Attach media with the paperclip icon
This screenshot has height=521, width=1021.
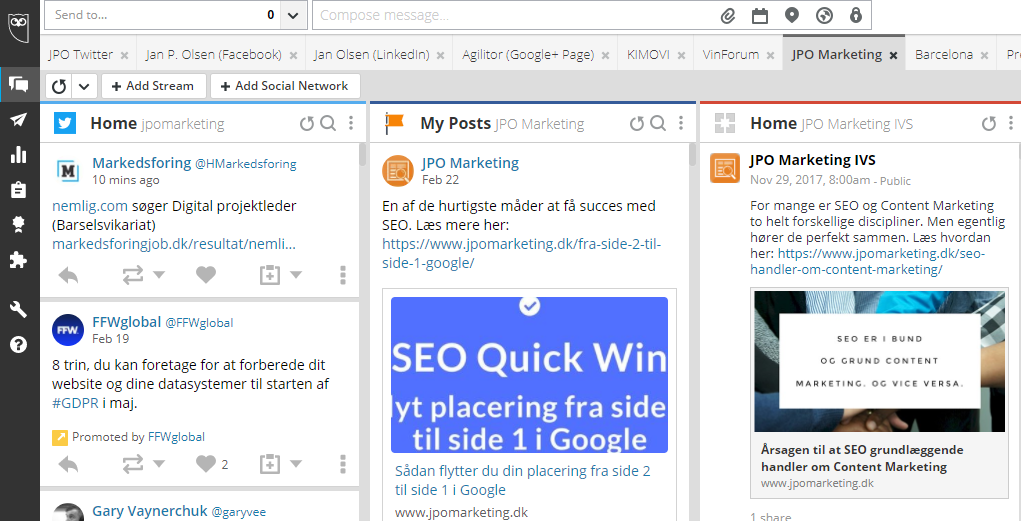pos(727,16)
